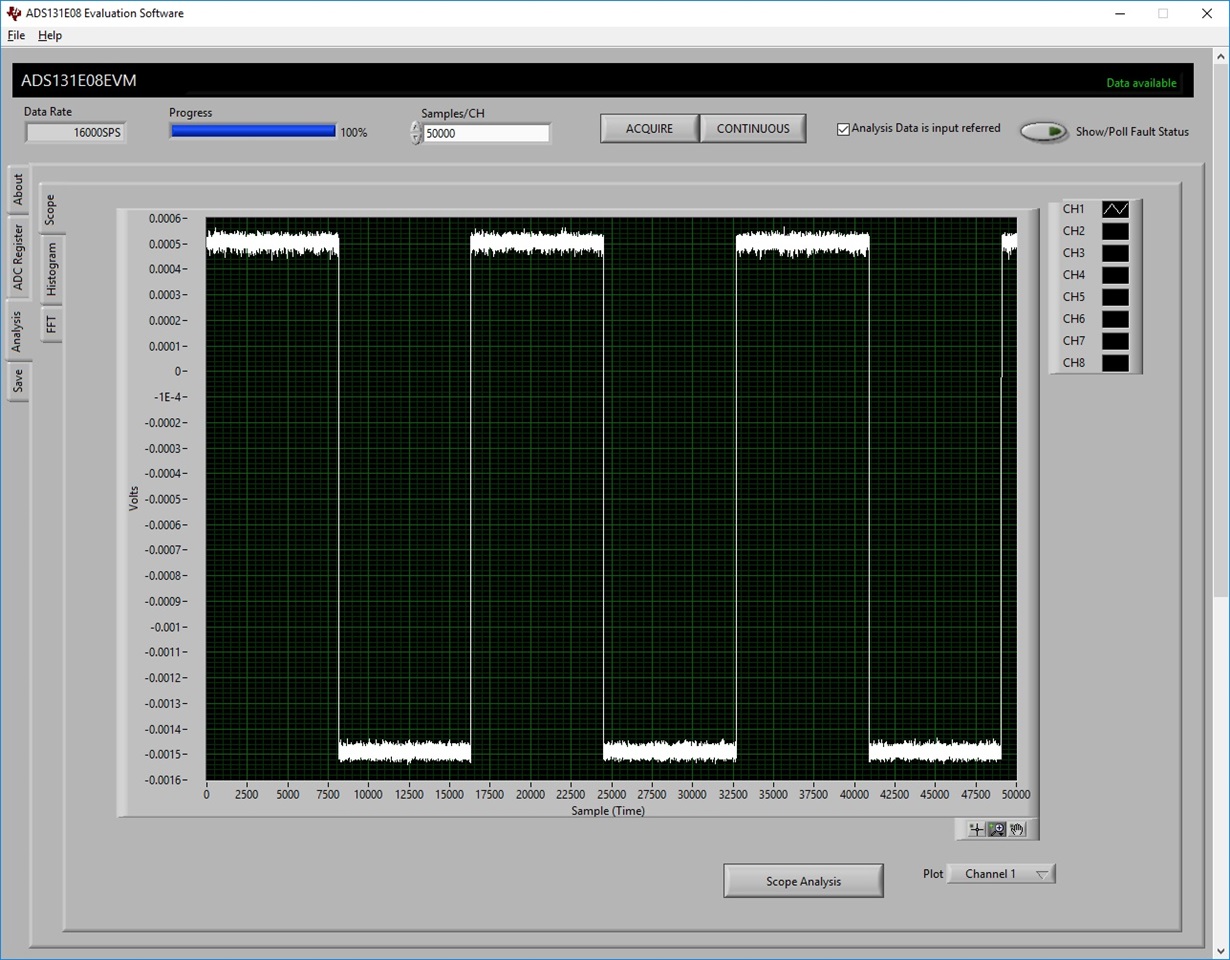This screenshot has width=1230, height=960.
Task: Increment the Samples/CH value with the up arrow
Action: tap(416, 127)
